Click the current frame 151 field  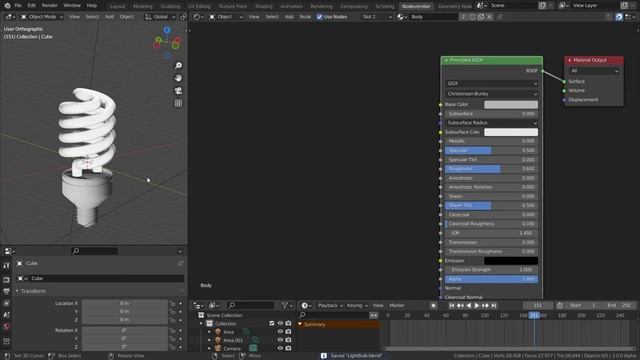pyautogui.click(x=538, y=305)
